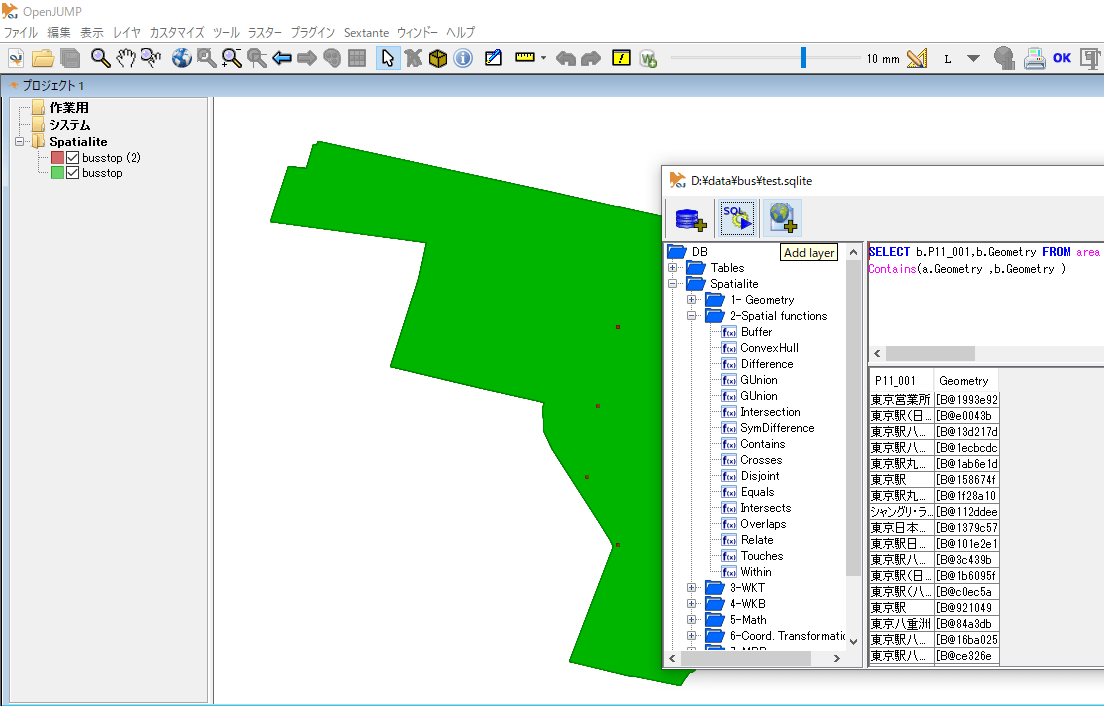Click the set-square ruler icon near 10 mm
Image resolution: width=1104 pixels, height=706 pixels.
[917, 58]
